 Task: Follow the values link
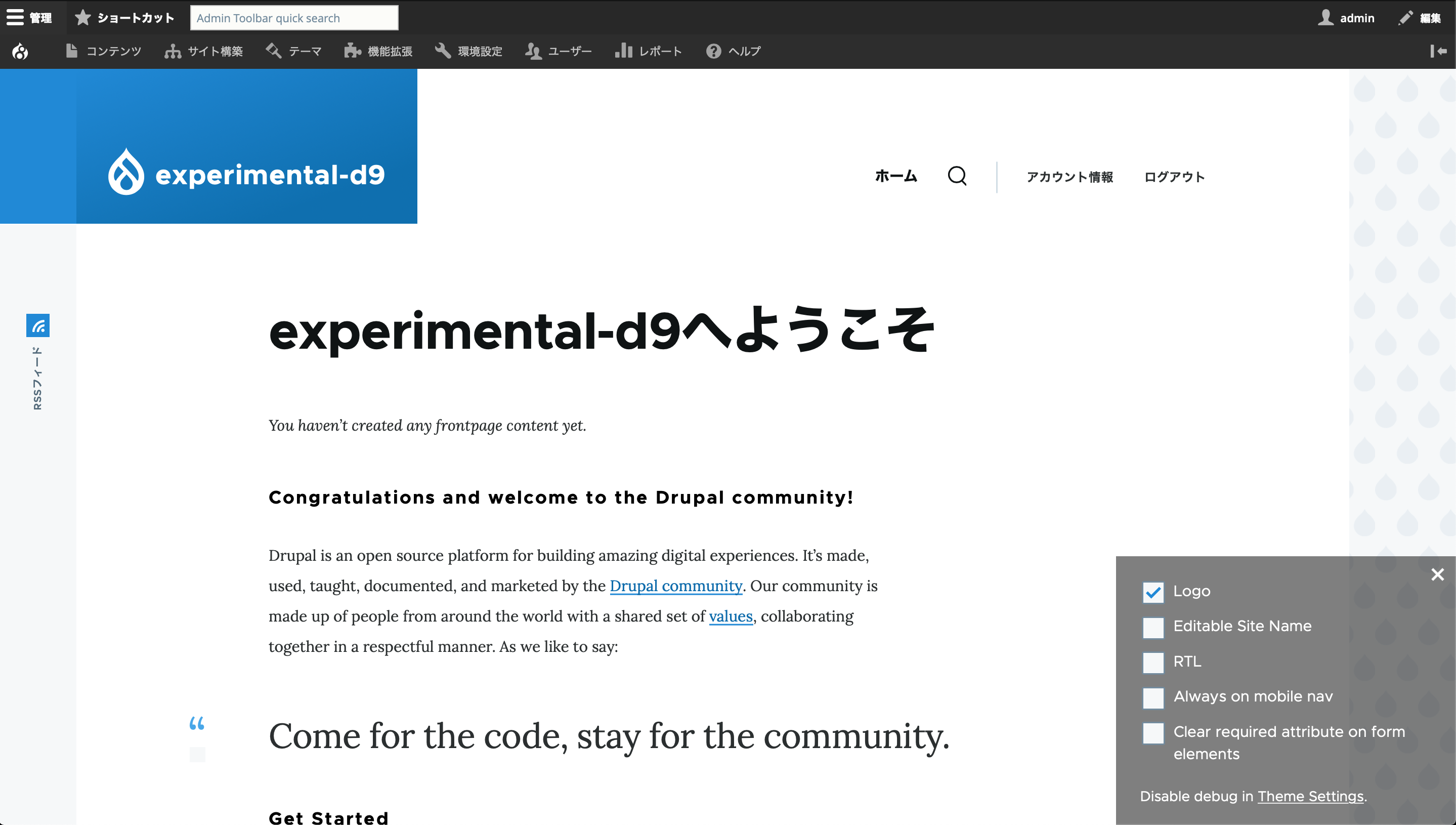731,616
